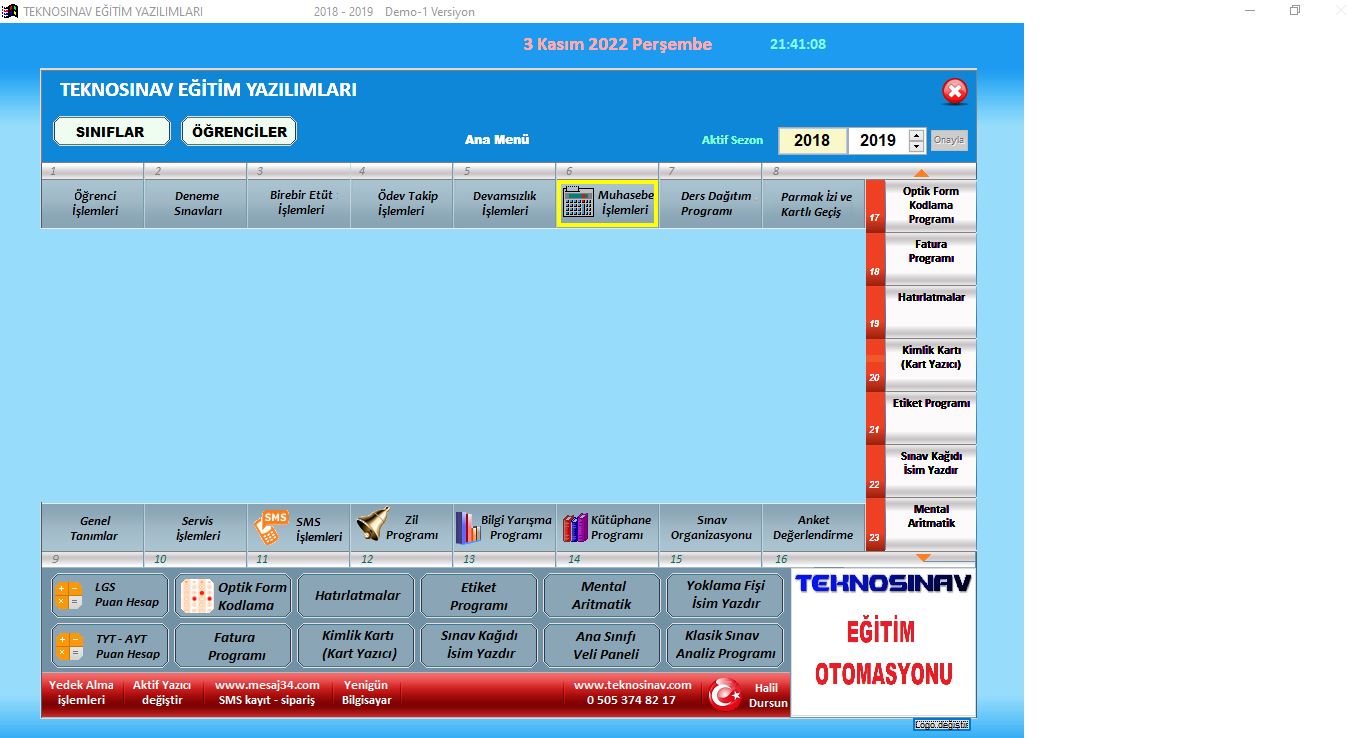
Task: Click Etiket Programı in bottom panel
Action: (x=479, y=595)
